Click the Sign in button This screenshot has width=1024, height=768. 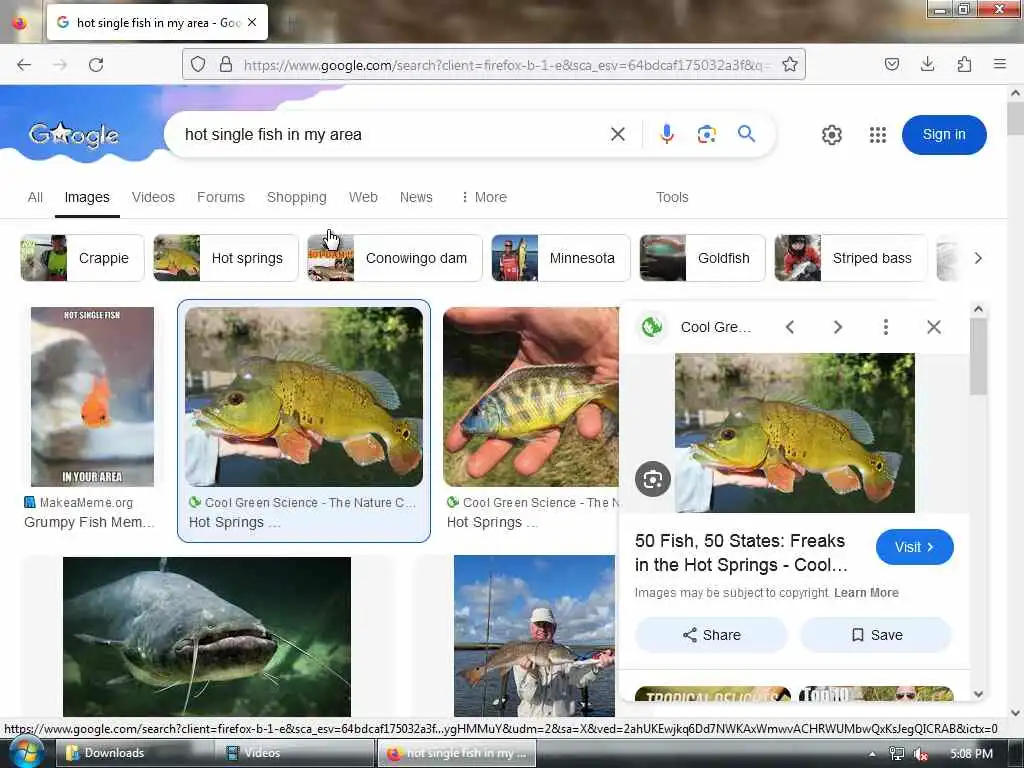(x=944, y=135)
